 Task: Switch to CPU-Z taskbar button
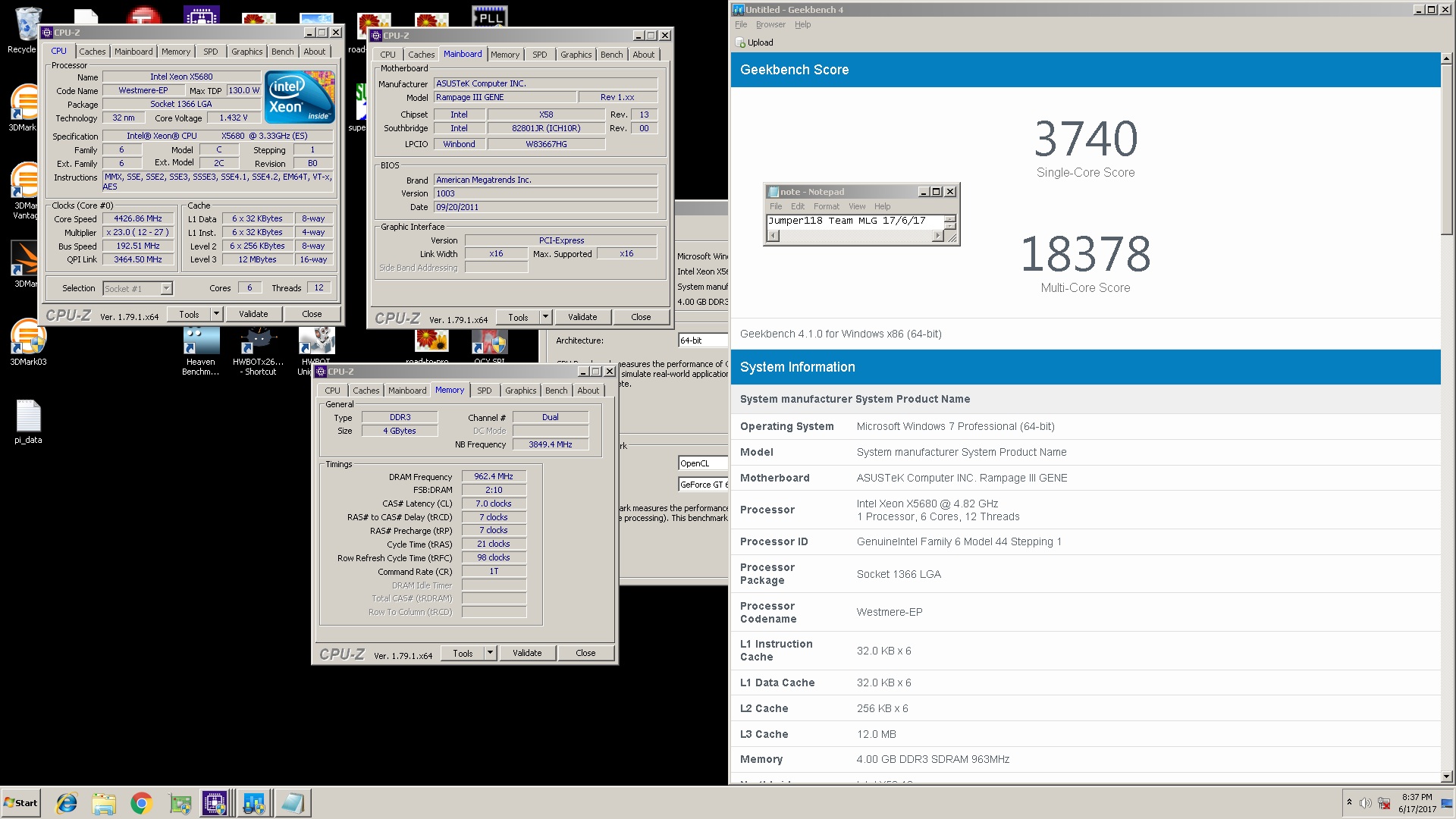(215, 803)
